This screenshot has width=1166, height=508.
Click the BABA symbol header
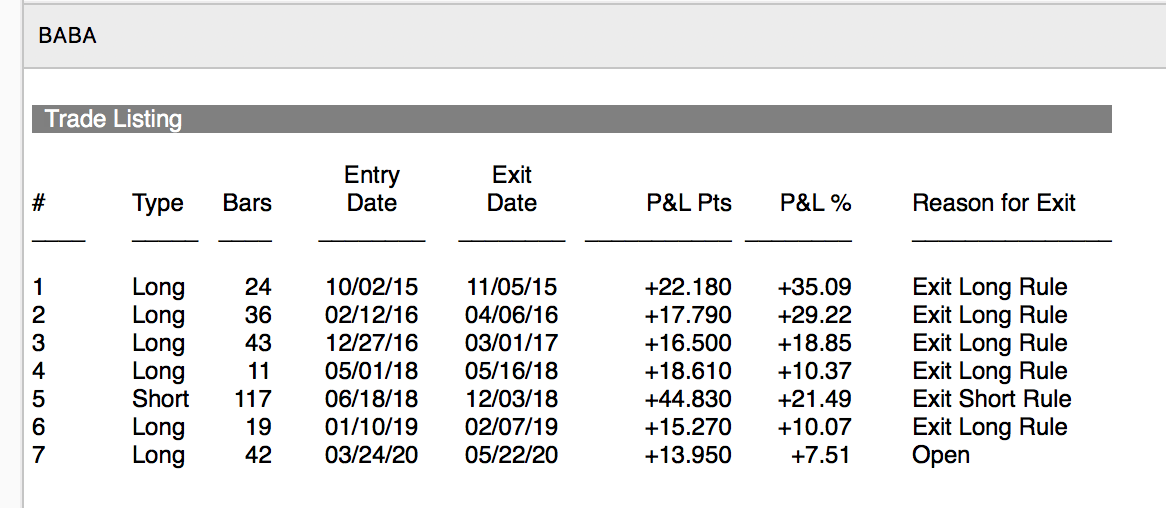coord(68,37)
